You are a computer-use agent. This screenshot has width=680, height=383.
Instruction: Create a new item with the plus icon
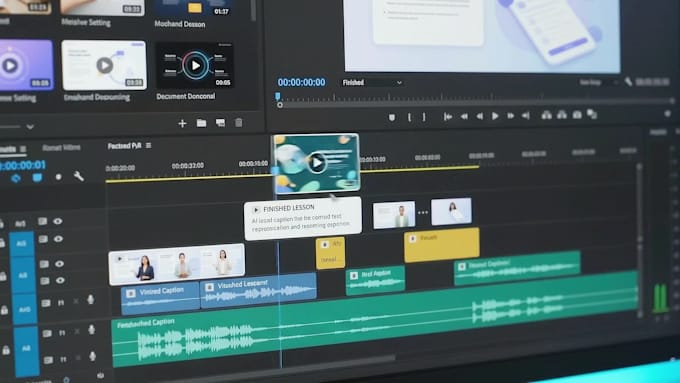(x=182, y=124)
